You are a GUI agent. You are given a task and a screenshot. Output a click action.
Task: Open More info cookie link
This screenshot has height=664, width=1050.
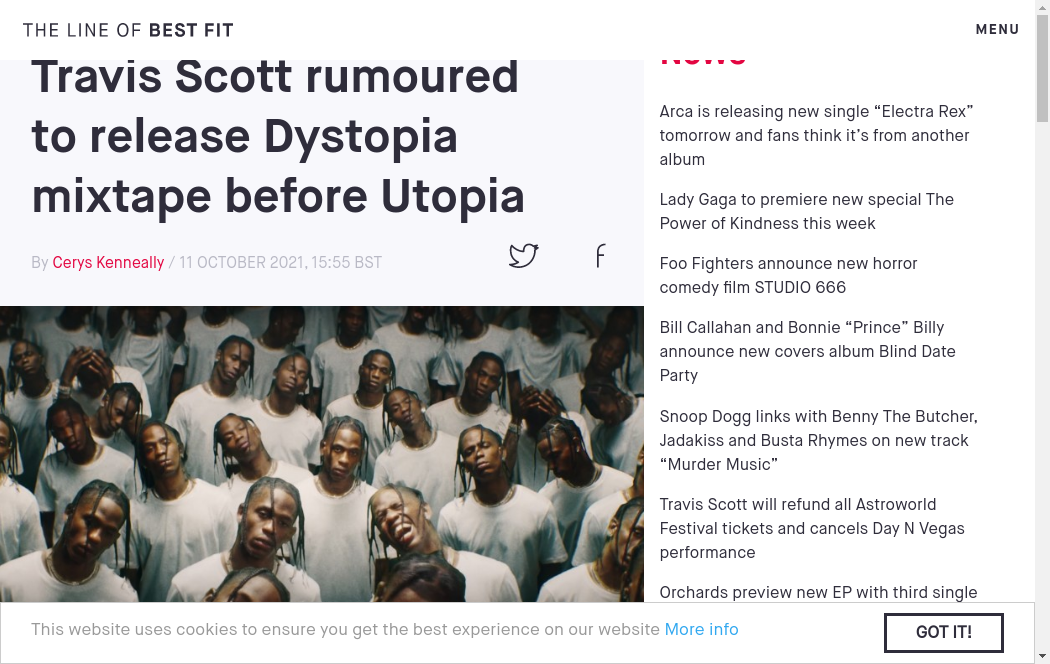701,629
